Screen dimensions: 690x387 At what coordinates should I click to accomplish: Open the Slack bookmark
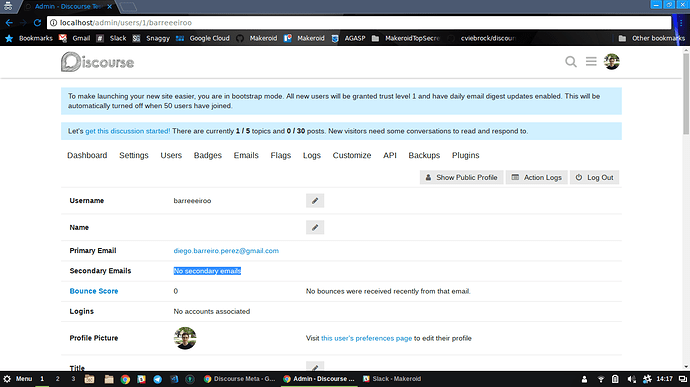coord(111,38)
